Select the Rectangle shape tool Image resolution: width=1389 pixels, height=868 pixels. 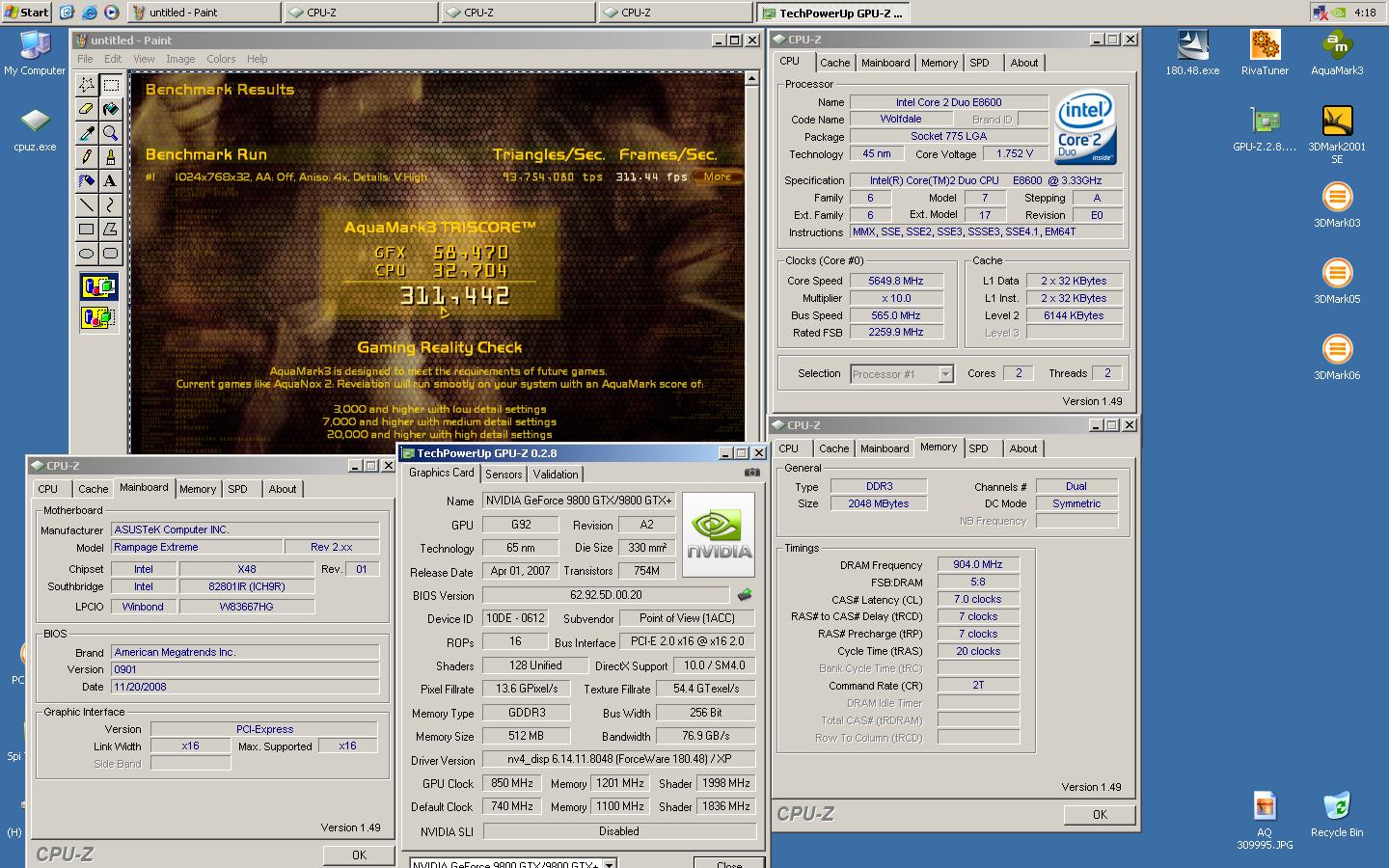[x=87, y=229]
